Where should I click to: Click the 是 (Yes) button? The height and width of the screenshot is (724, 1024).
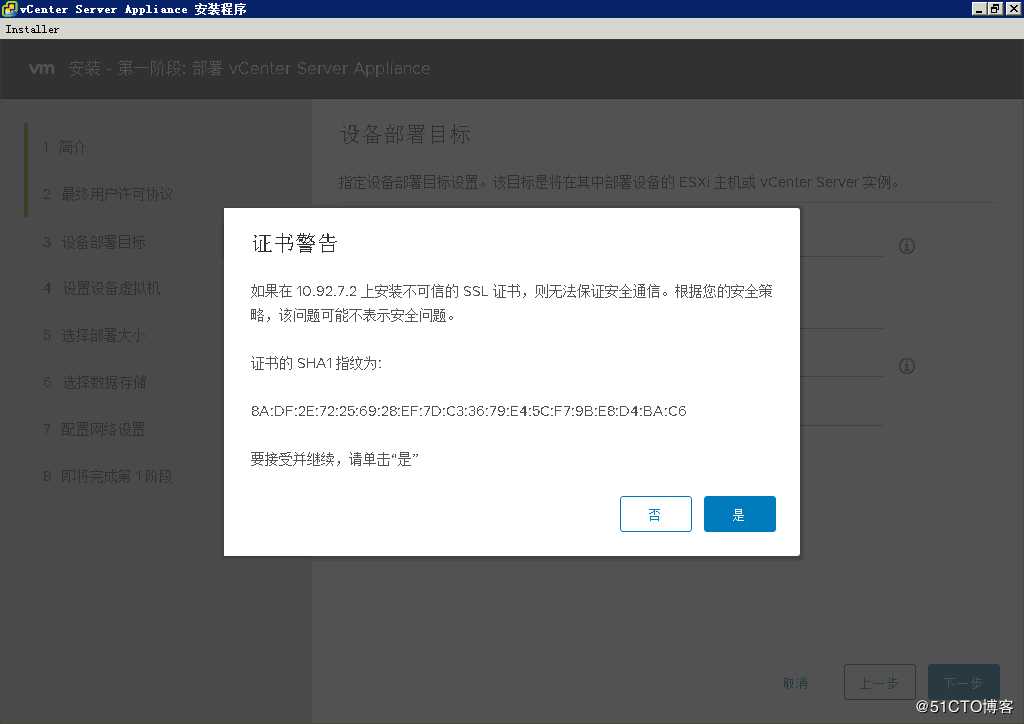pyautogui.click(x=739, y=514)
